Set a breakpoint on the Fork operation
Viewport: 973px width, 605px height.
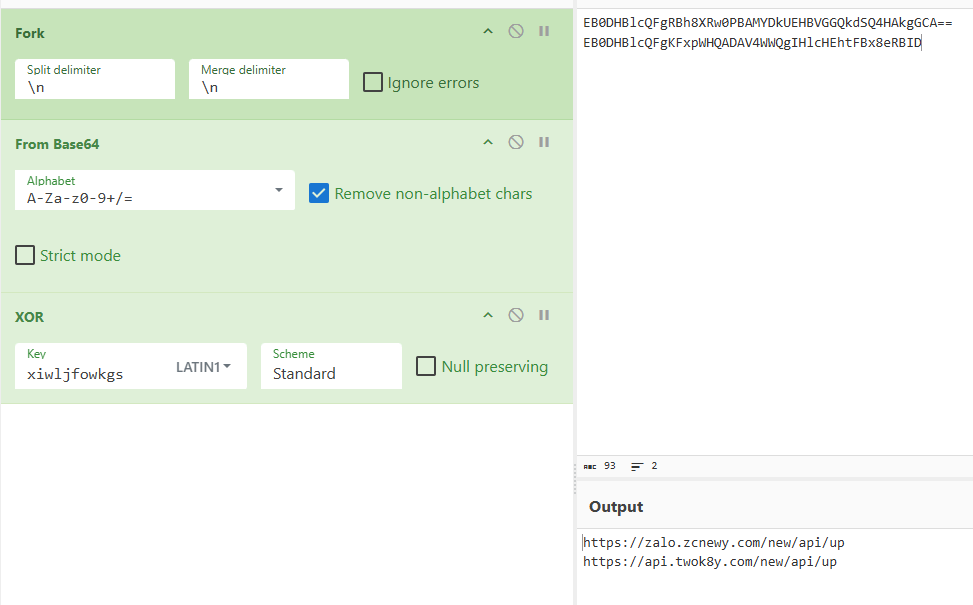coord(543,31)
